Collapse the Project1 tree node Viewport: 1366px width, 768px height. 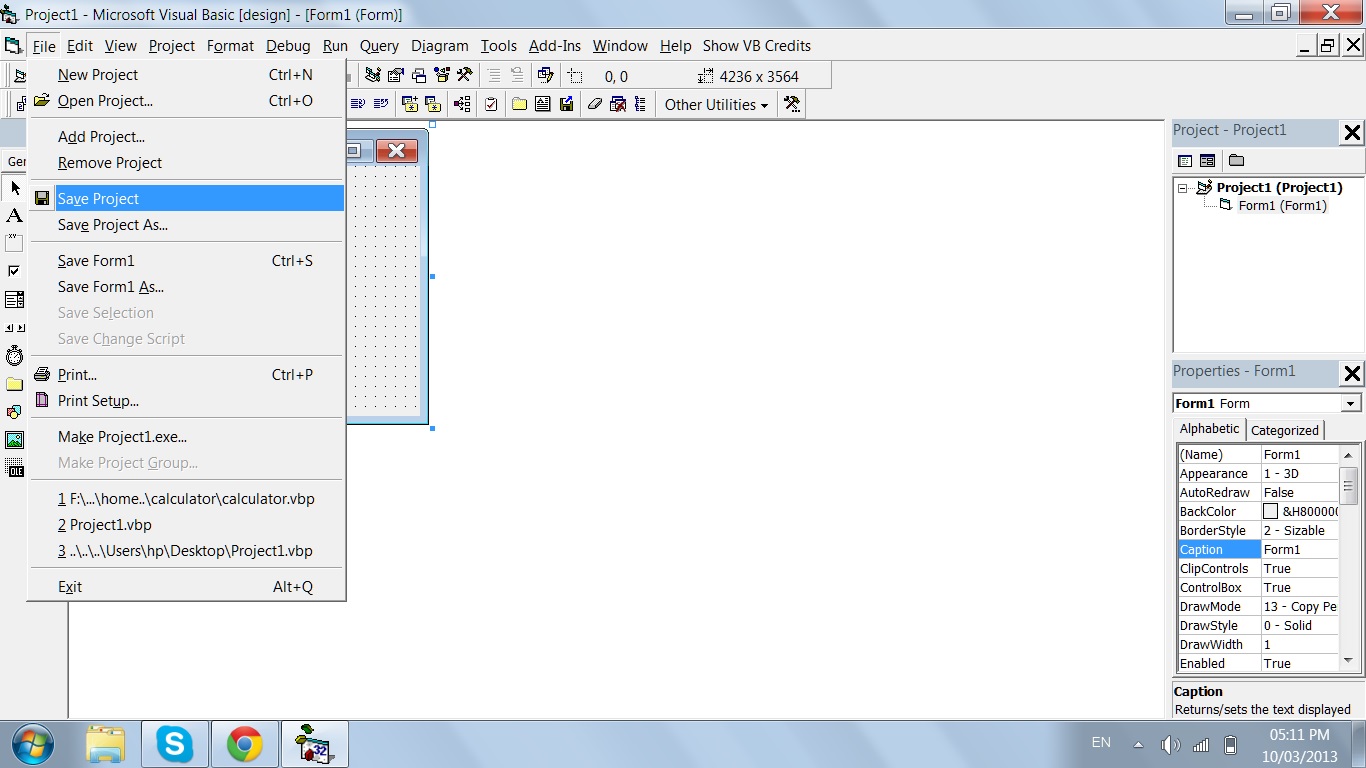click(1183, 188)
